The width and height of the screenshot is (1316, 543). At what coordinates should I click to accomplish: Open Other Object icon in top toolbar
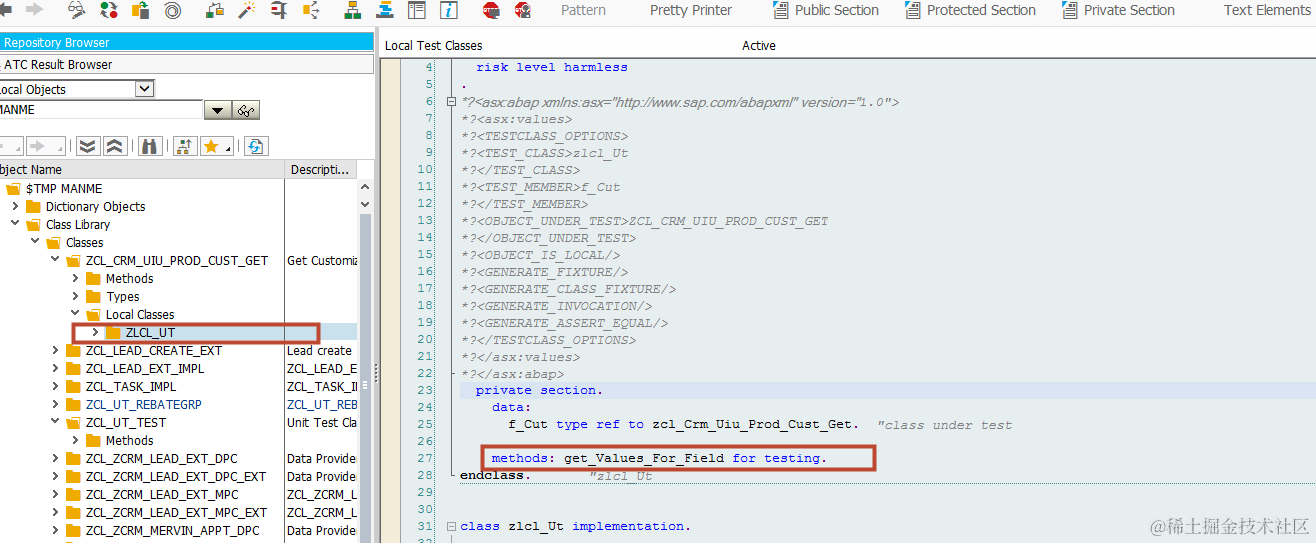(141, 10)
